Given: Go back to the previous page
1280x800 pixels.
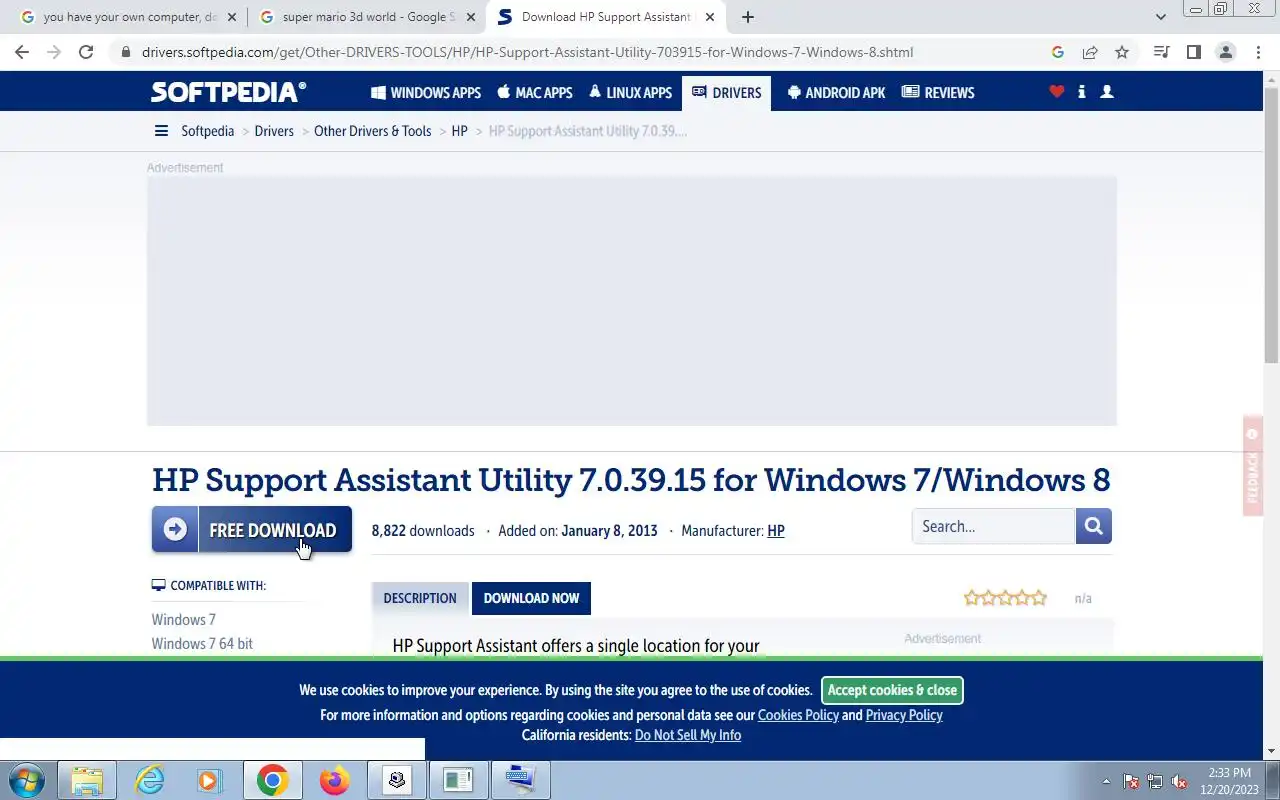Looking at the screenshot, I should pos(22,52).
